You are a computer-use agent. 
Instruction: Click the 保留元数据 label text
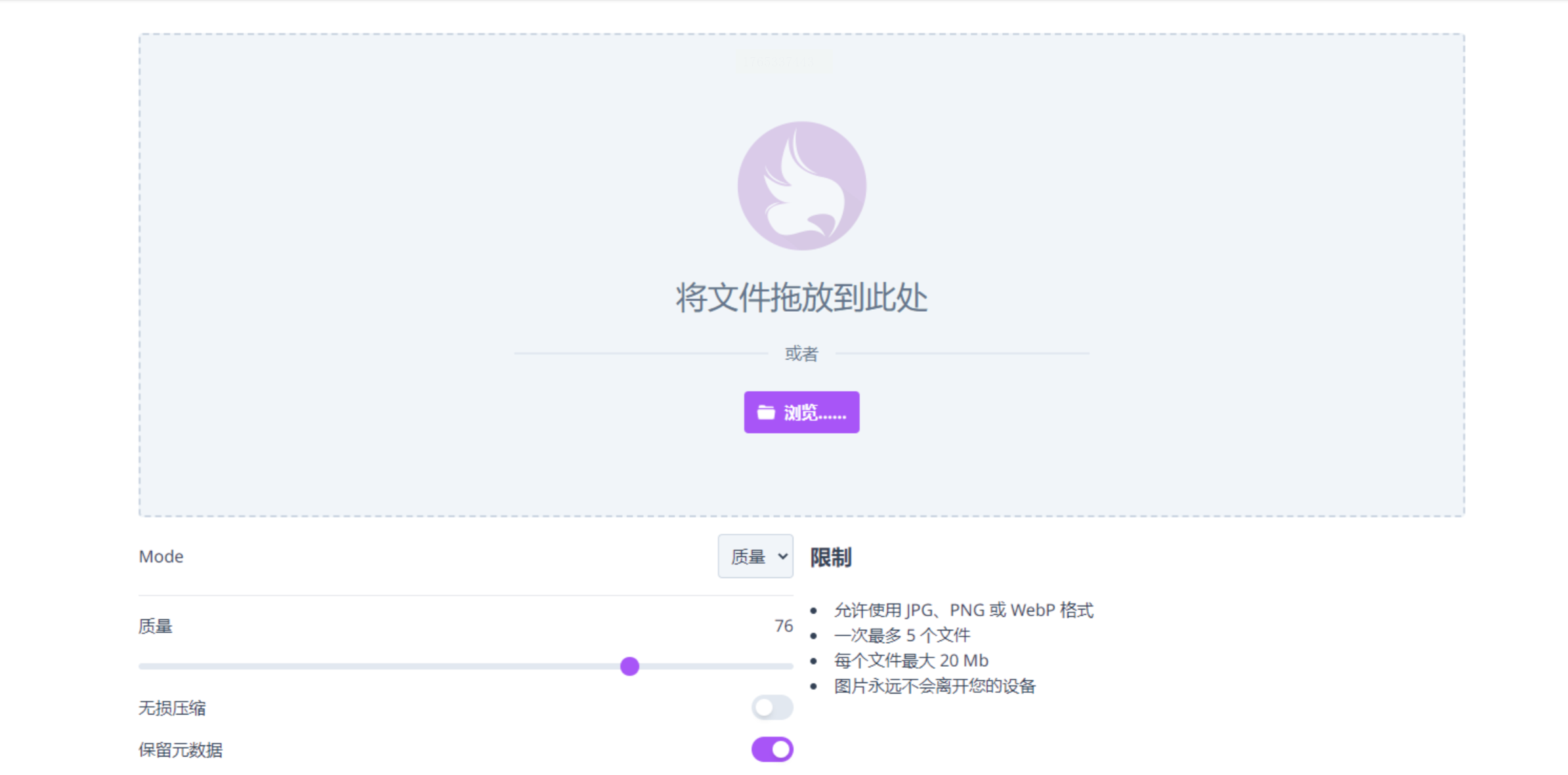pyautogui.click(x=180, y=750)
